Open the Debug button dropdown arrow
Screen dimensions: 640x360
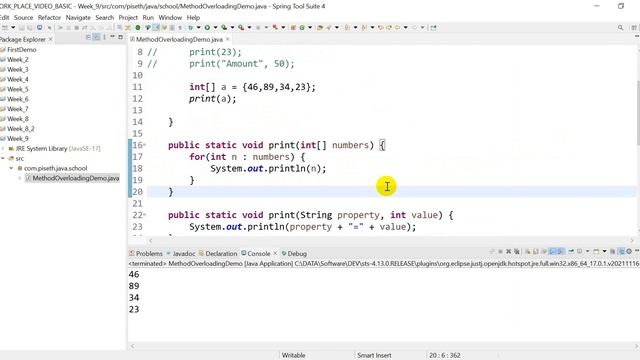(198, 27)
